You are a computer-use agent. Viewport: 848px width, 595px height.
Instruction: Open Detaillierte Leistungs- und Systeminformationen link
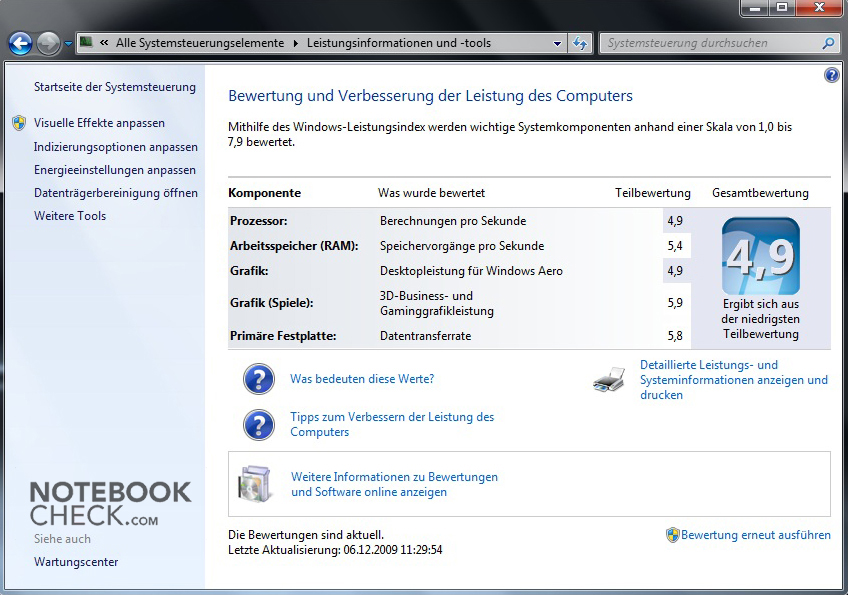734,380
